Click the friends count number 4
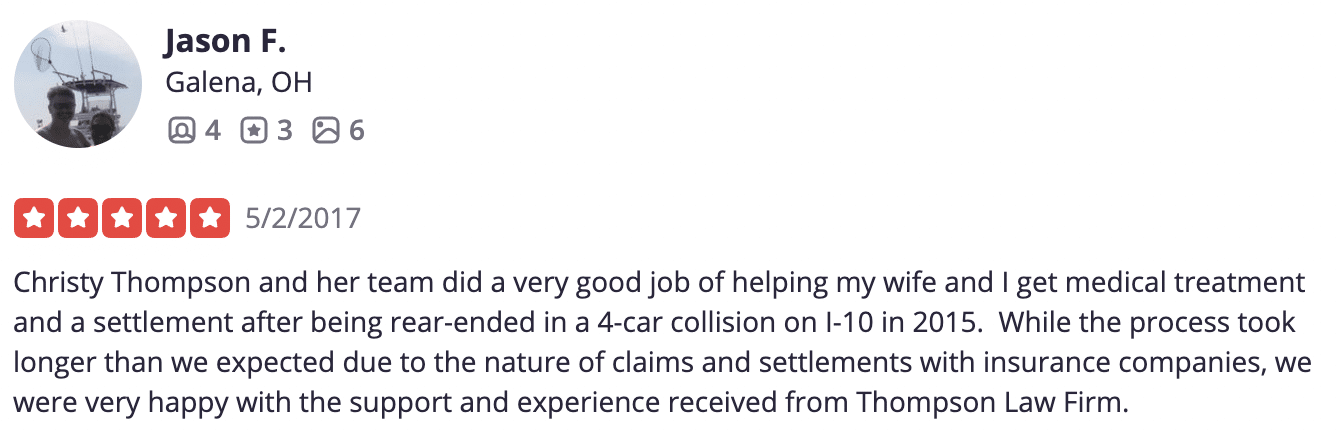The image size is (1340, 442). tap(212, 130)
